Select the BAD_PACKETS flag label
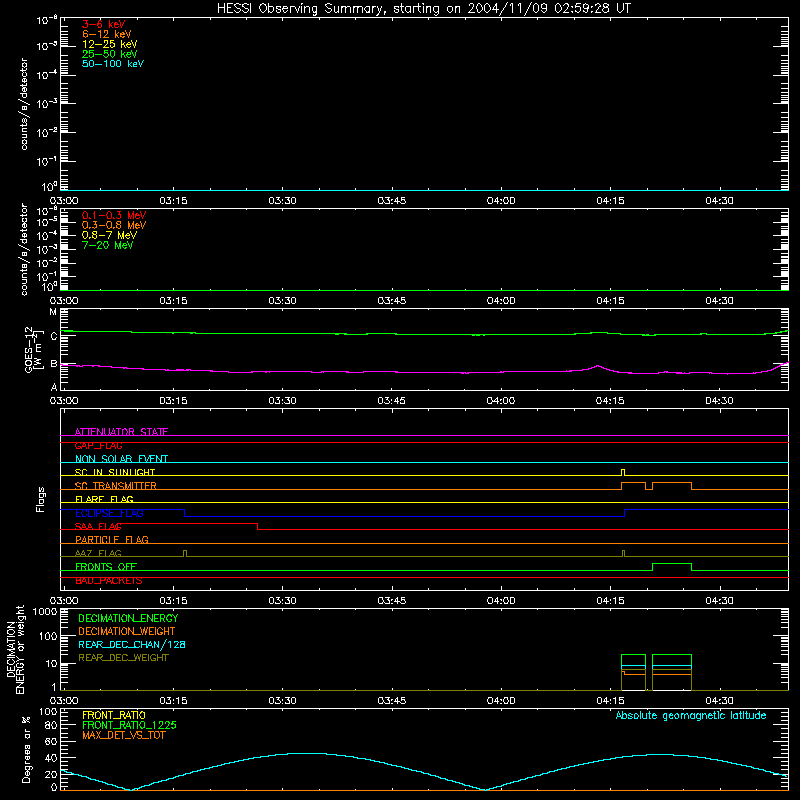This screenshot has width=800, height=800. click(109, 581)
